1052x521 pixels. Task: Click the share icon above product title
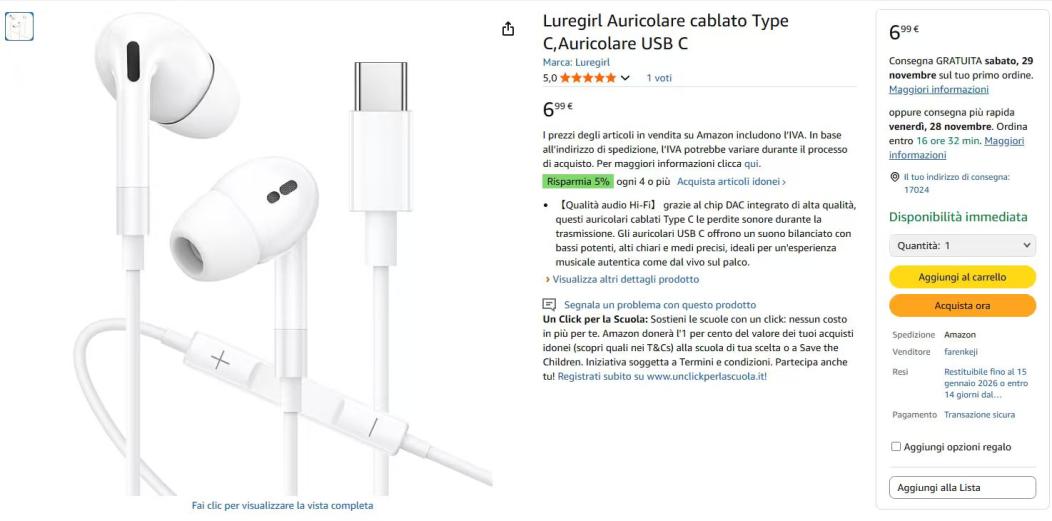508,29
